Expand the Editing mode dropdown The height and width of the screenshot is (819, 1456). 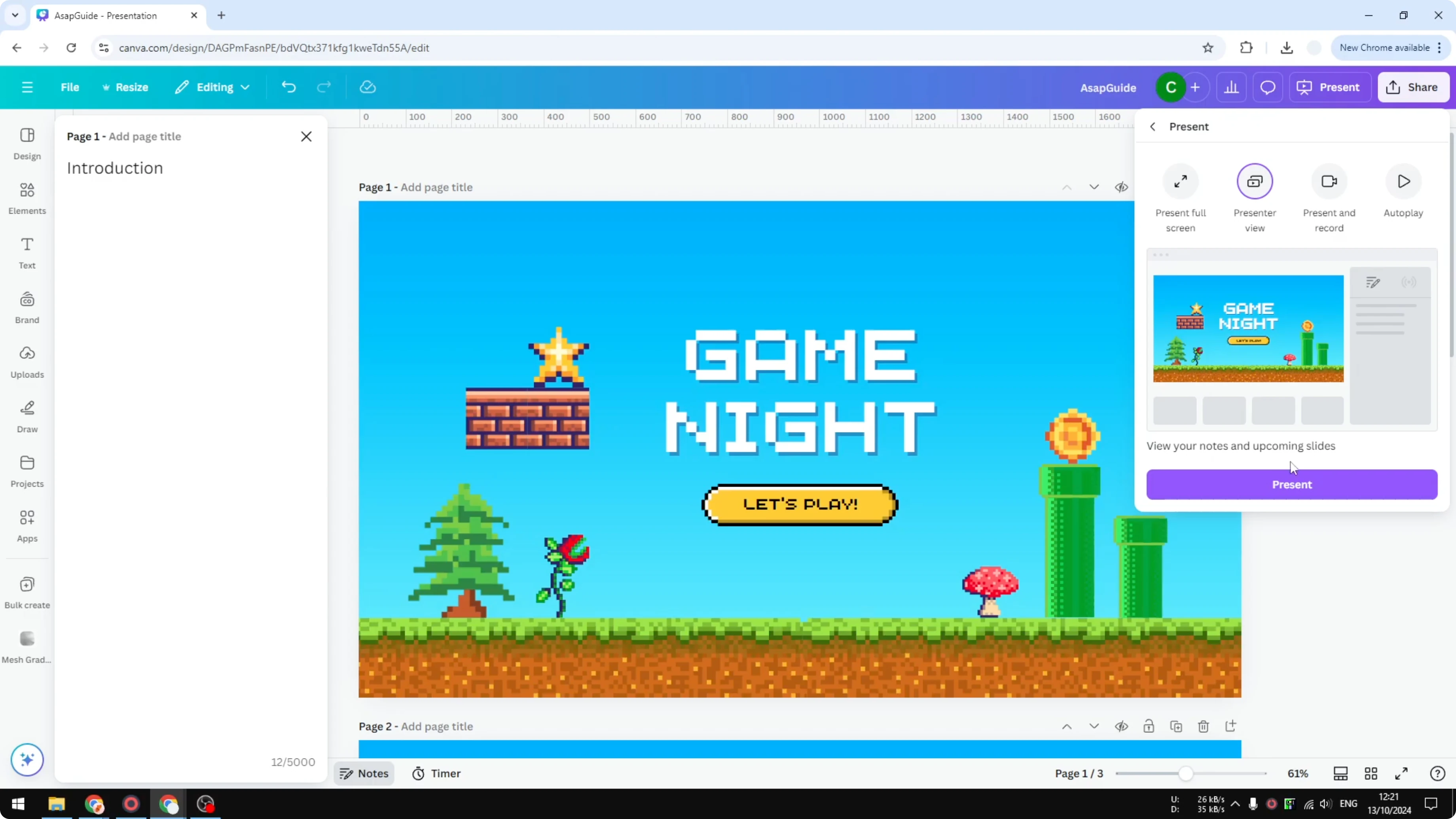point(212,87)
